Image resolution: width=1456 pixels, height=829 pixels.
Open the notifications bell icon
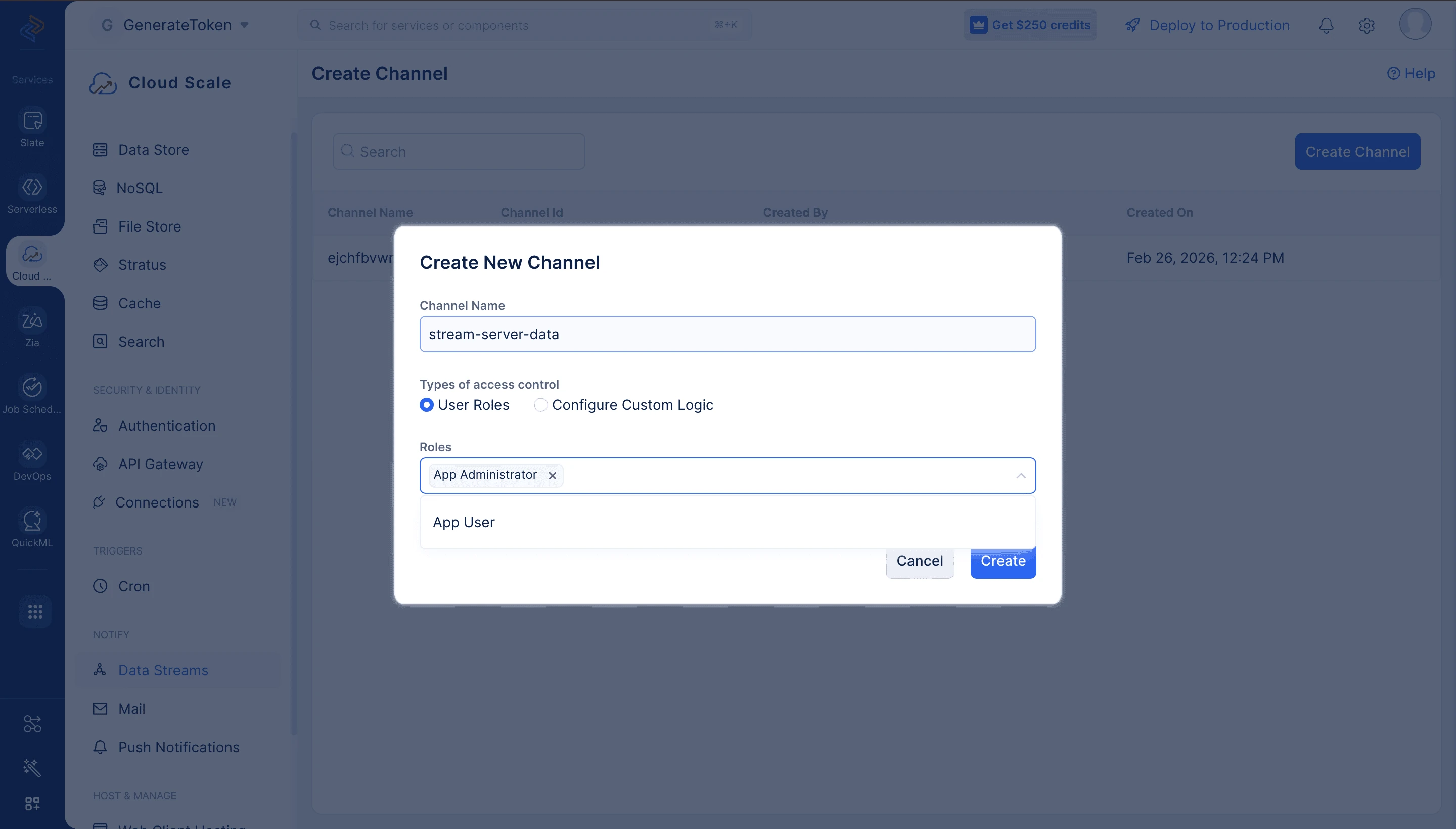coord(1326,26)
